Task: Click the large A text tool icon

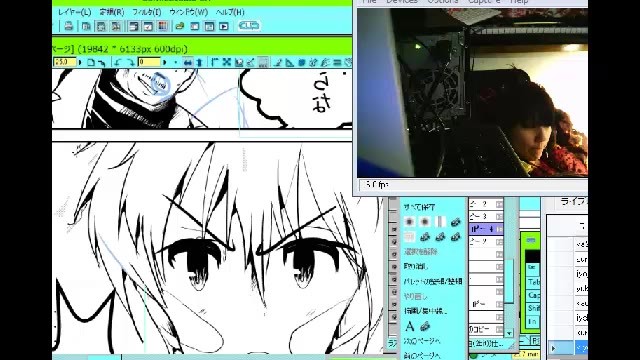Action: coord(409,326)
